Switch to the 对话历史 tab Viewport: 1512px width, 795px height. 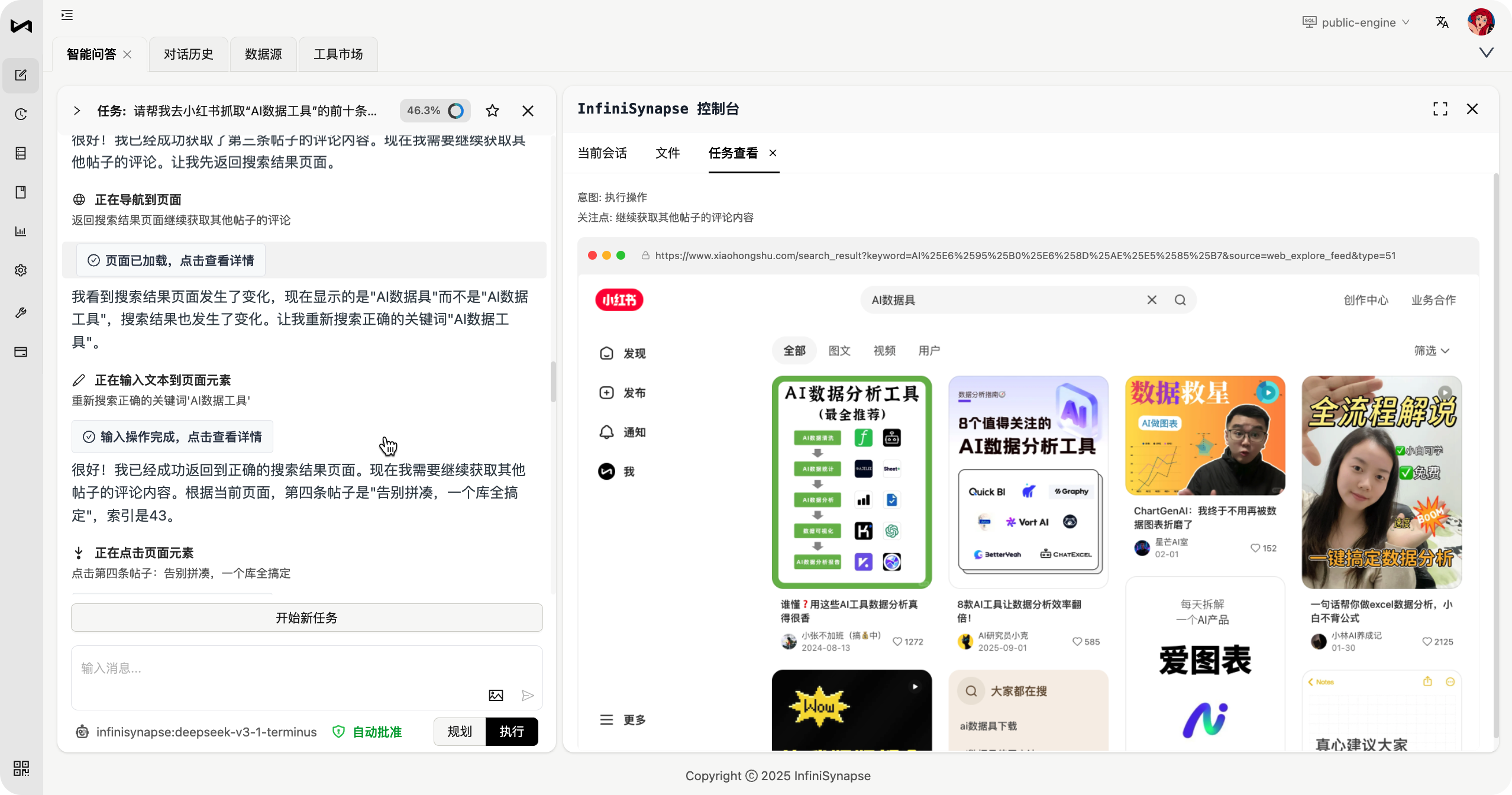[x=189, y=54]
